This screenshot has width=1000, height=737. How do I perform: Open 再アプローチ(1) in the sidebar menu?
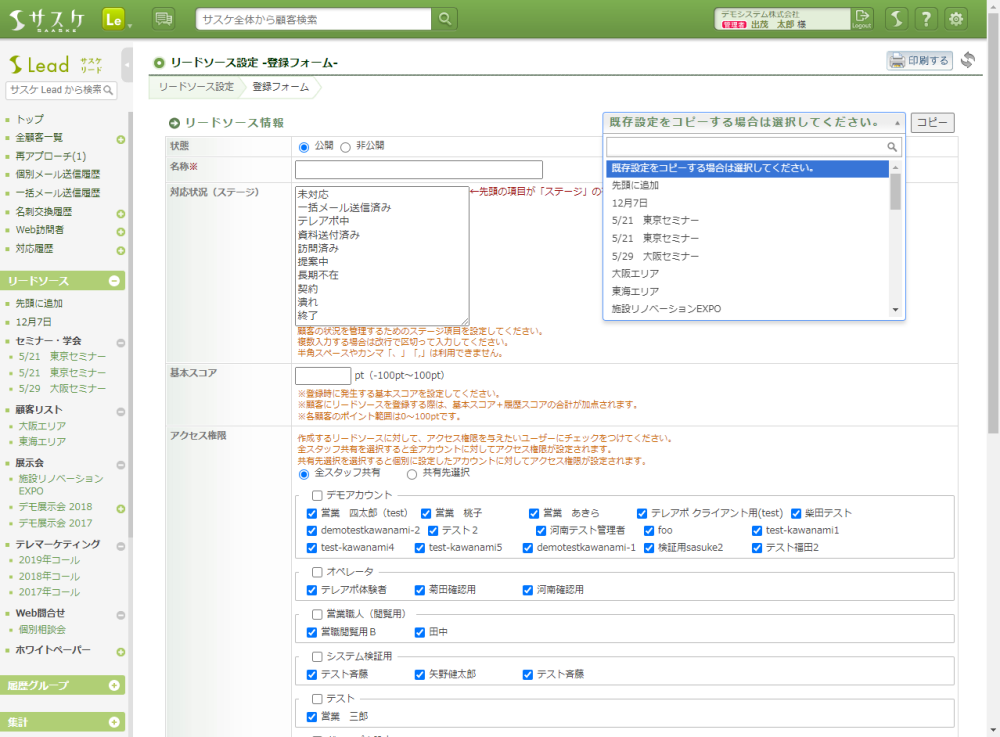[x=51, y=156]
